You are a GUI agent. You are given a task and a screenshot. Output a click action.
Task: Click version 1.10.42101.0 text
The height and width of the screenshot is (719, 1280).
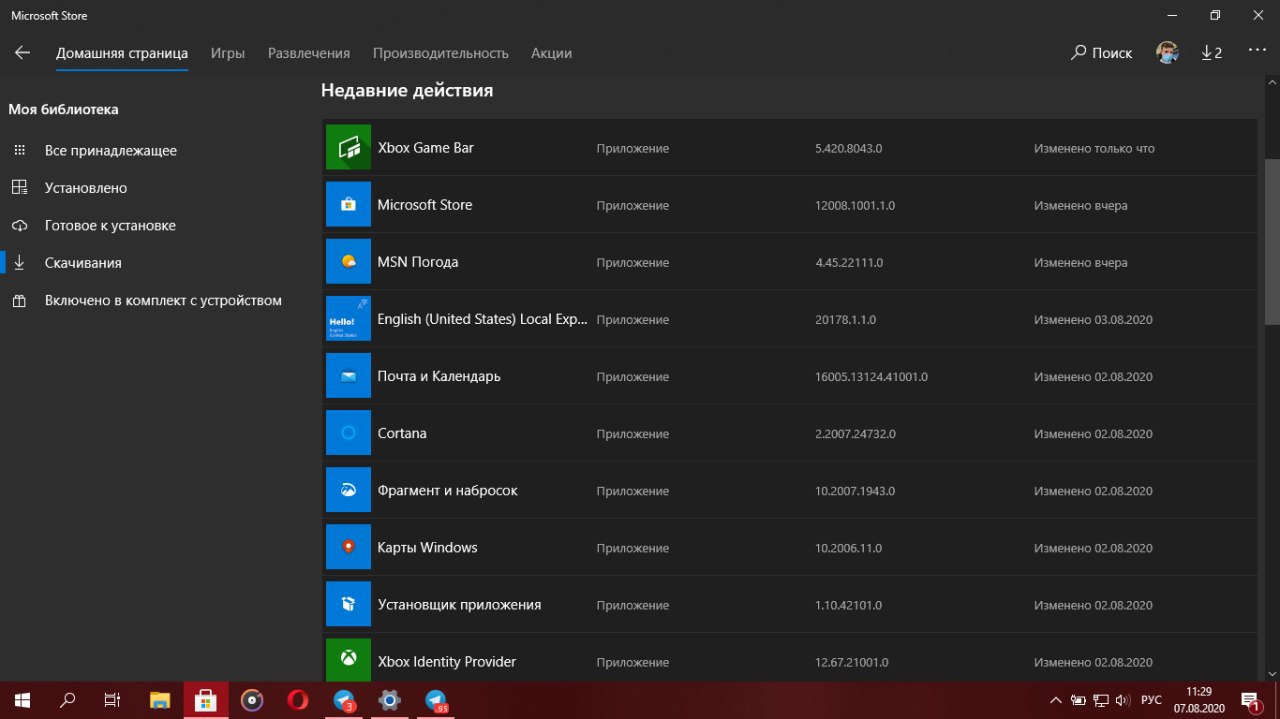[x=848, y=605]
